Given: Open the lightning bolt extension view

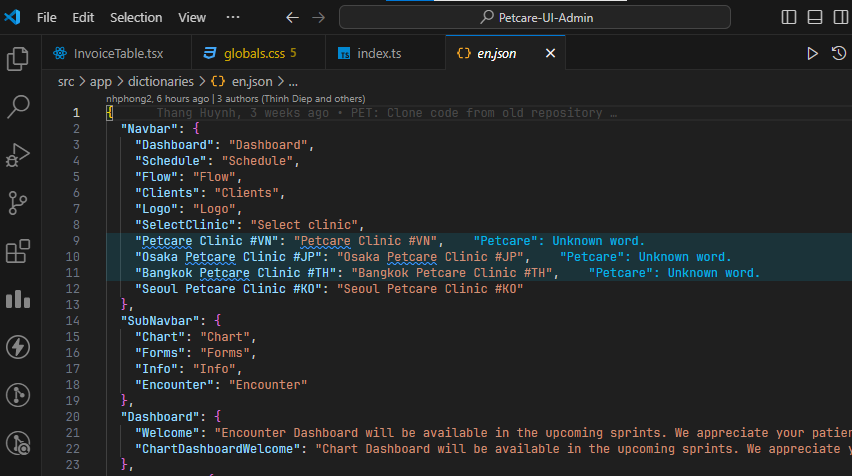Looking at the screenshot, I should pos(18,347).
